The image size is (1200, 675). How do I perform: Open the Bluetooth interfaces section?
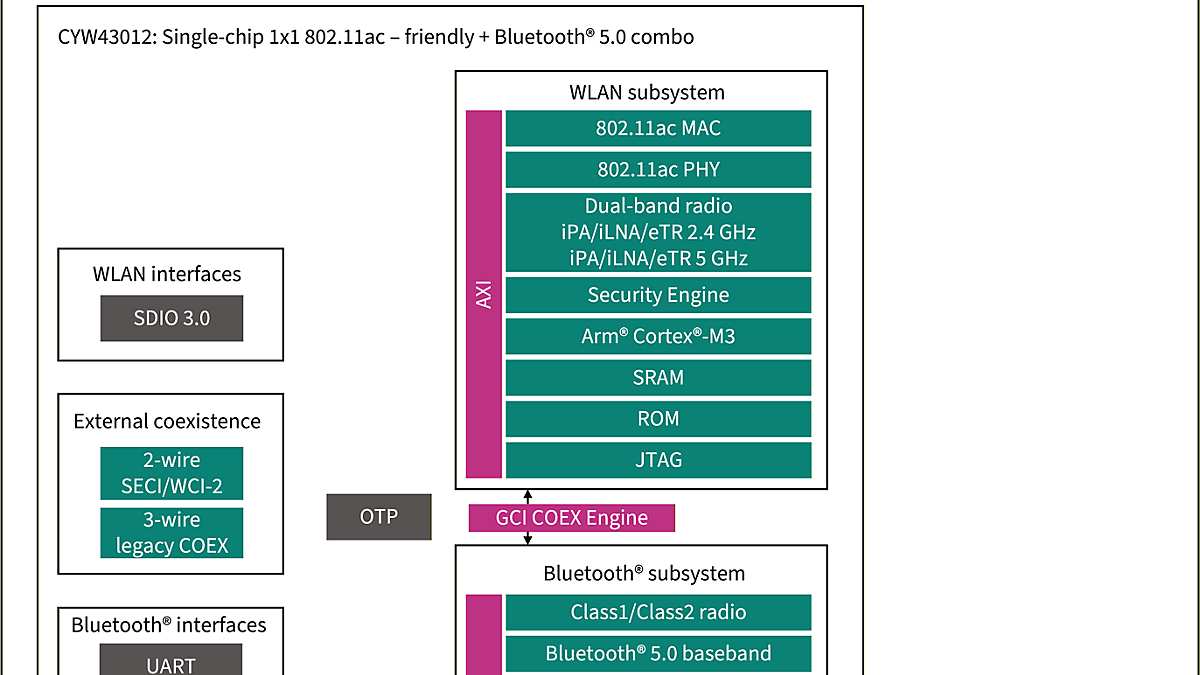[170, 625]
